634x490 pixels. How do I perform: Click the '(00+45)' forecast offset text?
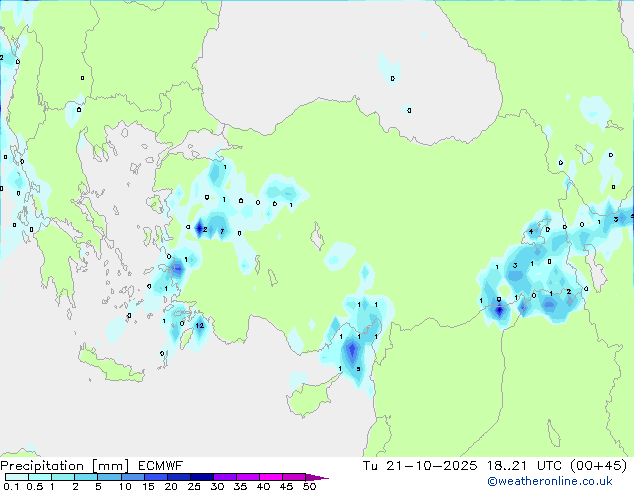(598, 466)
